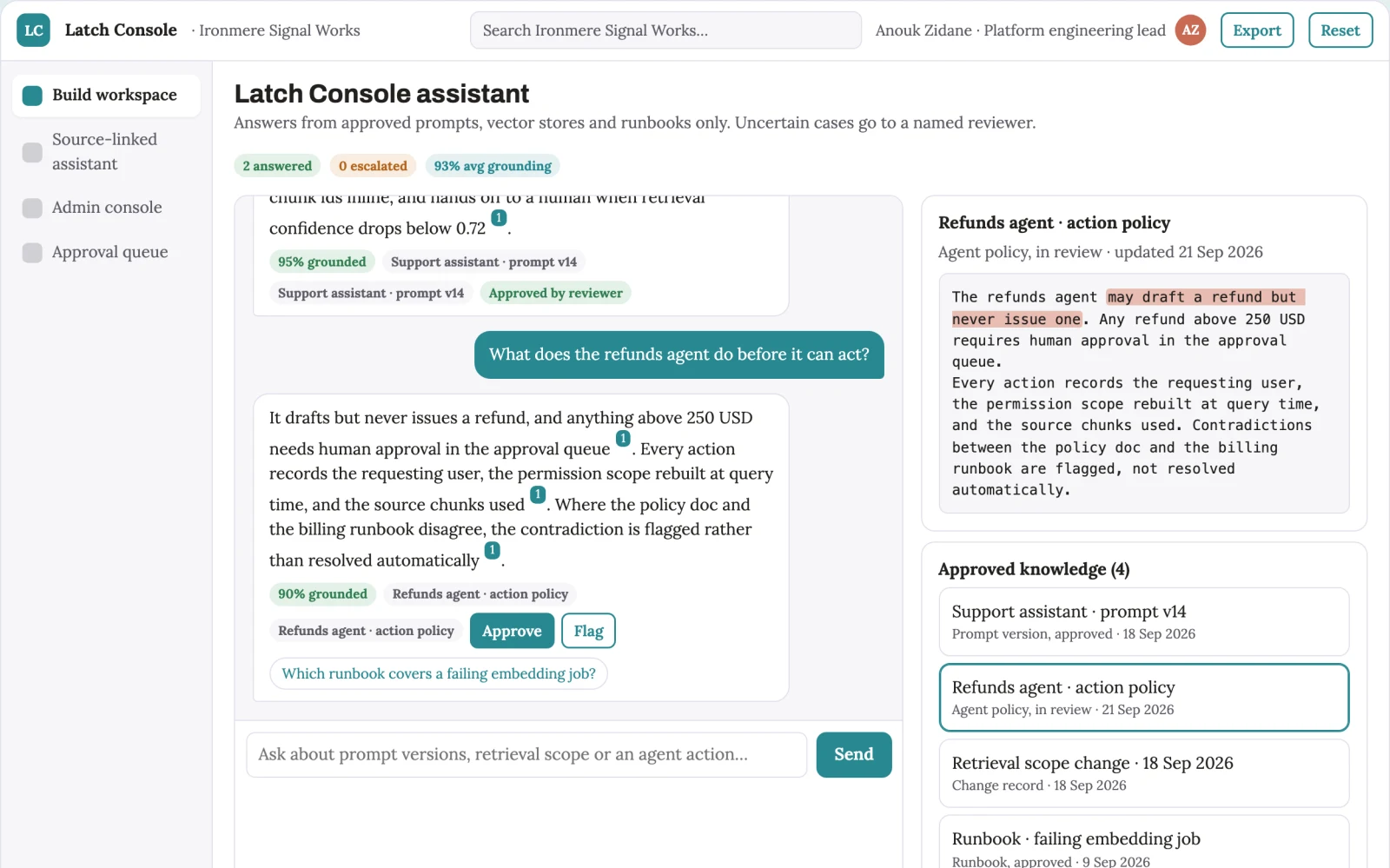Send the chat message

coord(854,754)
